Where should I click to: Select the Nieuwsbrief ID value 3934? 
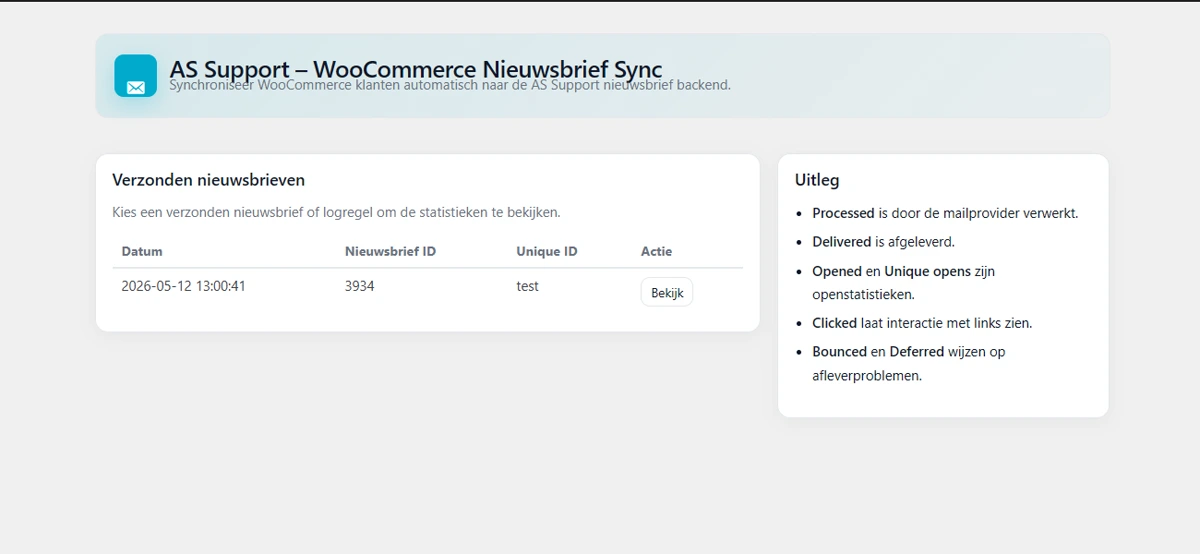coord(360,286)
